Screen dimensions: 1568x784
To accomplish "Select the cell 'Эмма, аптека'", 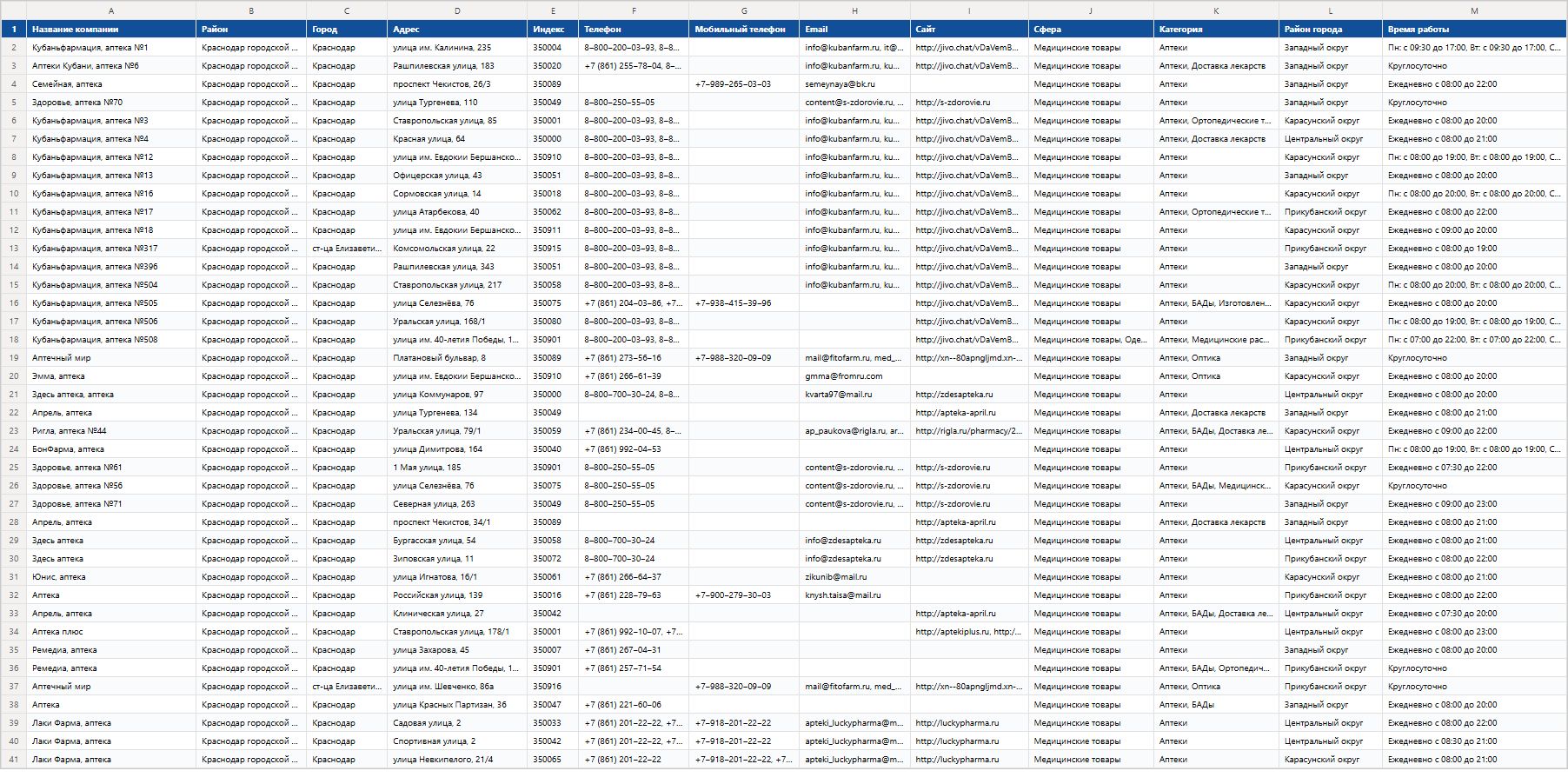I will pyautogui.click(x=111, y=376).
